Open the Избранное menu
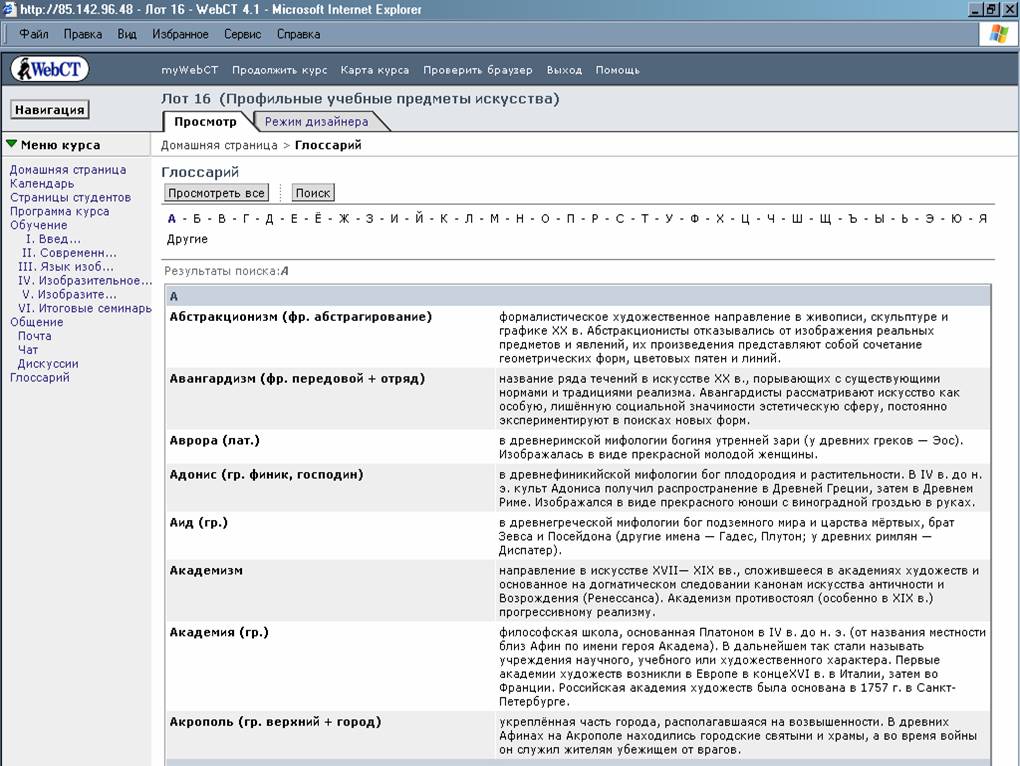The height and width of the screenshot is (766, 1020). pyautogui.click(x=180, y=34)
